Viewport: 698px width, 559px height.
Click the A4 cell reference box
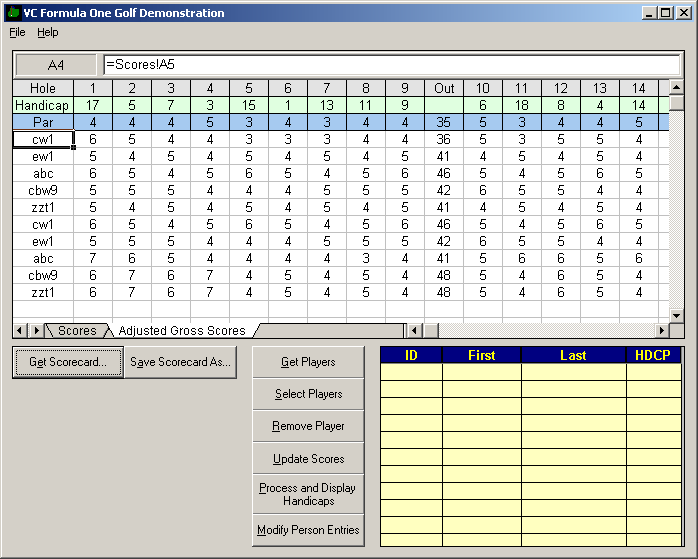click(x=56, y=65)
